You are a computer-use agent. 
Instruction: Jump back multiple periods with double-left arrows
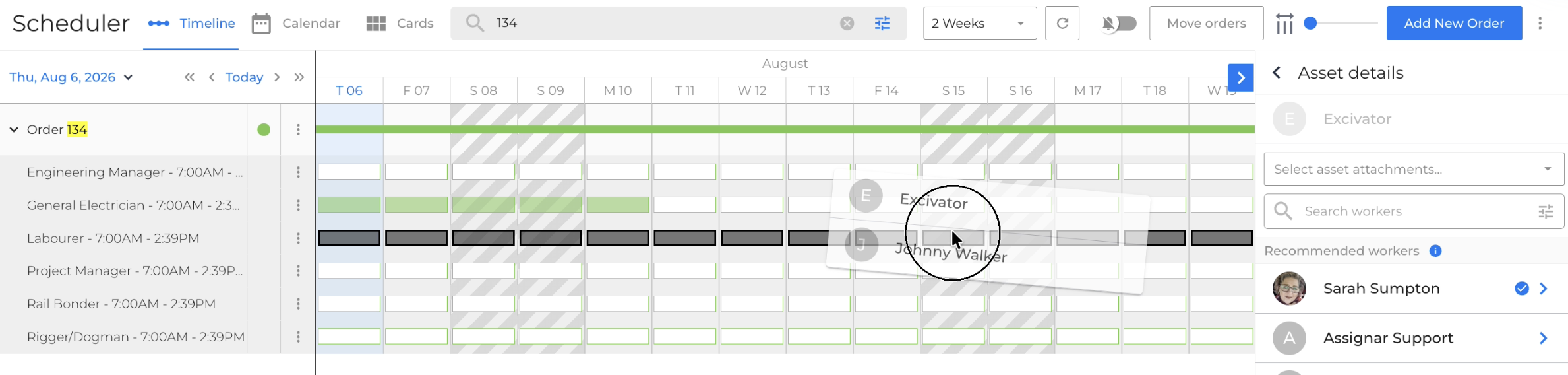coord(189,77)
